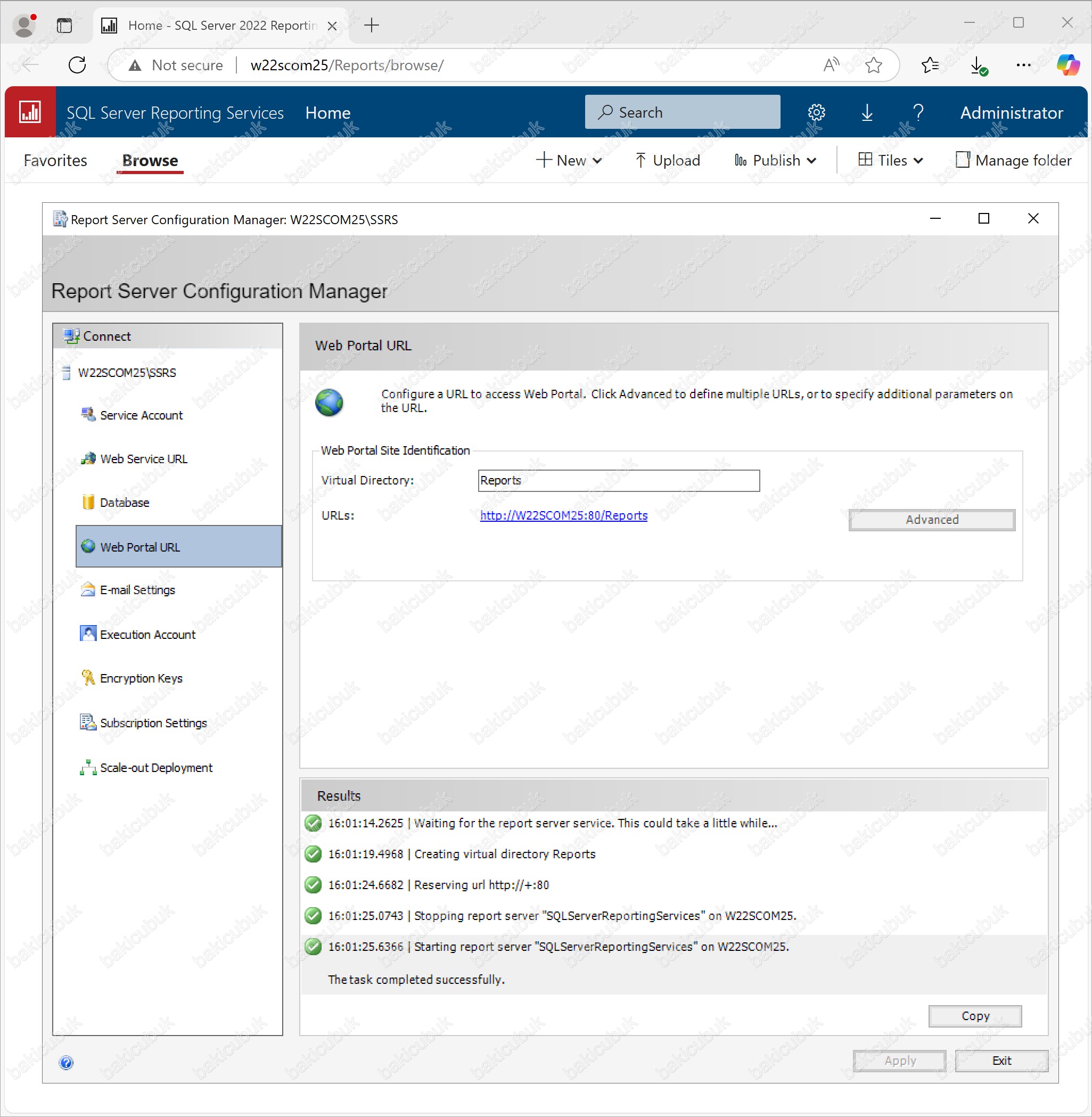This screenshot has width=1092, height=1117.
Task: Click the Service Account icon
Action: (x=88, y=415)
